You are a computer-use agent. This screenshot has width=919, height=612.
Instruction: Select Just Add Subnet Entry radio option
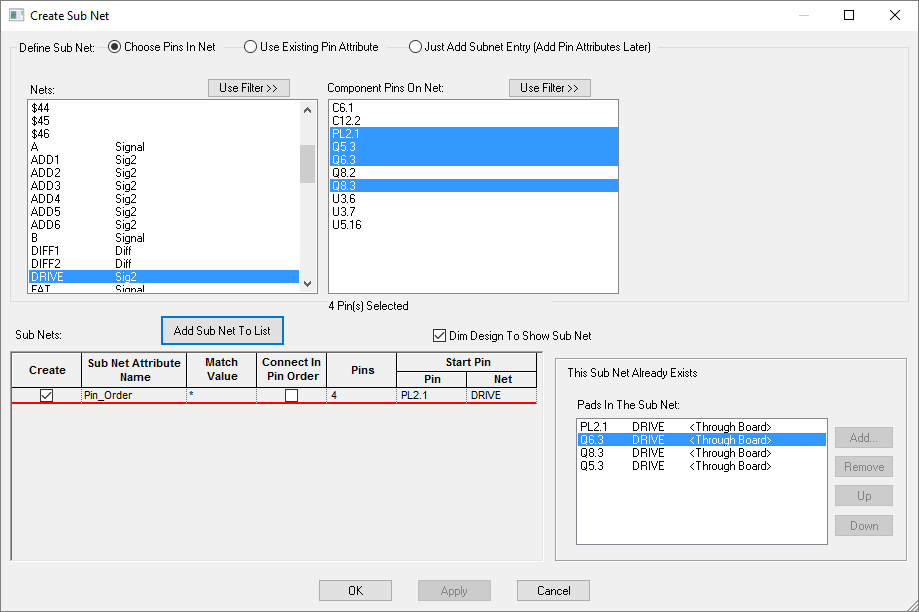416,47
